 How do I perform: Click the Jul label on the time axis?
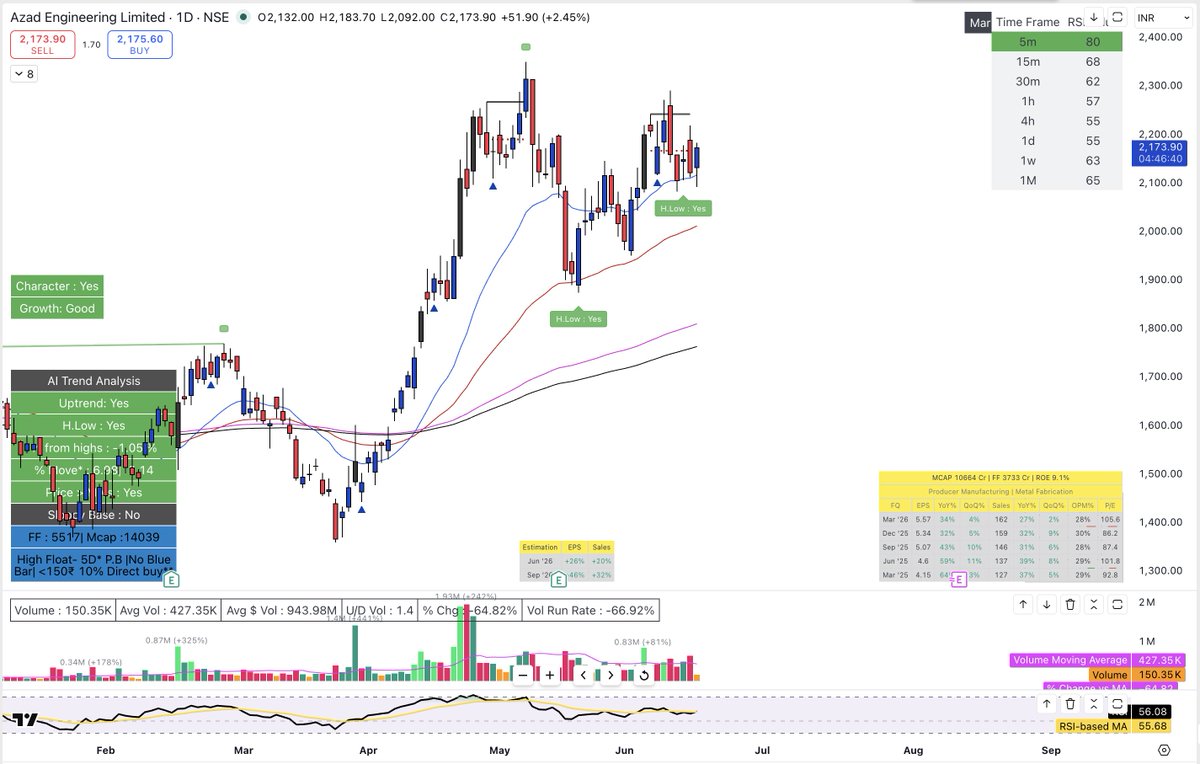tap(762, 749)
